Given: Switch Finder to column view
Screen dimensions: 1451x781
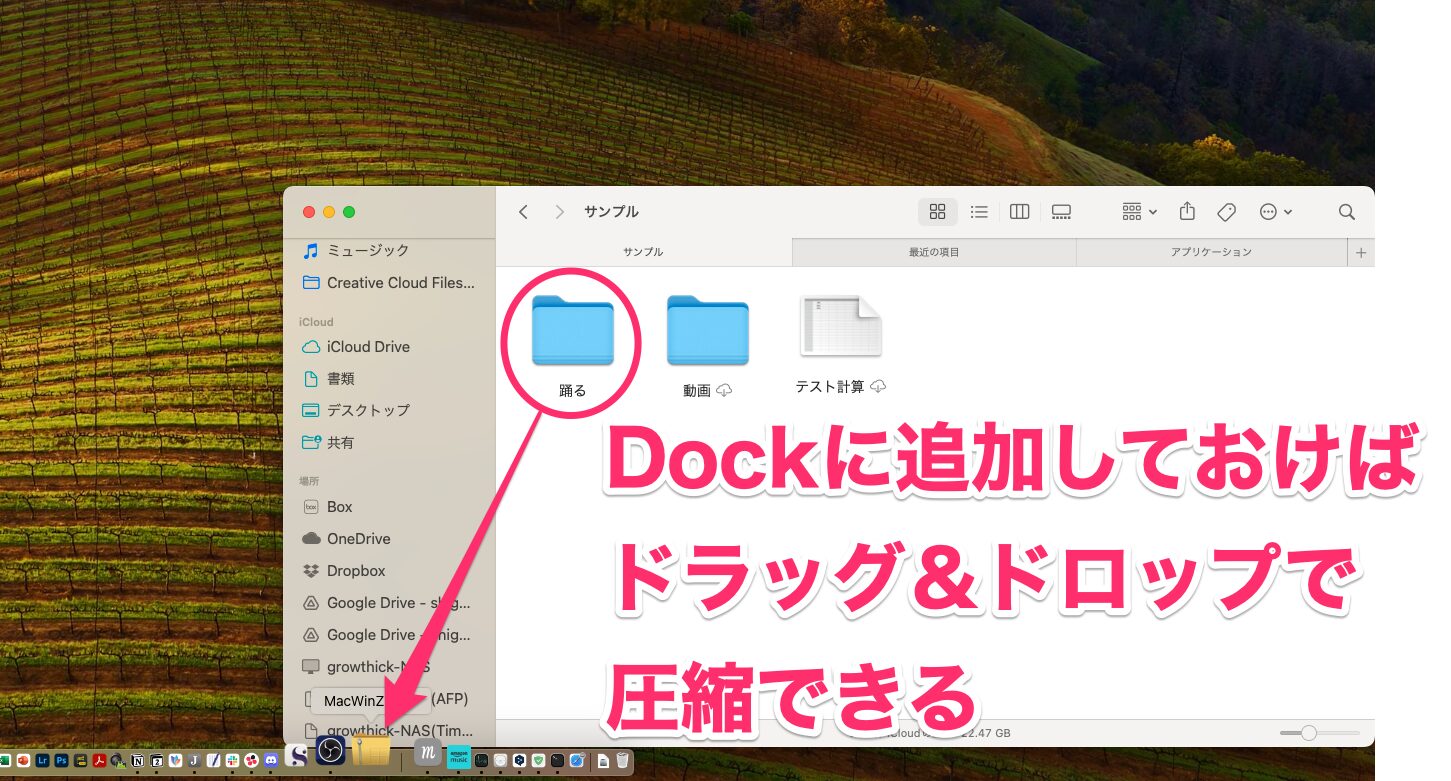Looking at the screenshot, I should point(1019,211).
